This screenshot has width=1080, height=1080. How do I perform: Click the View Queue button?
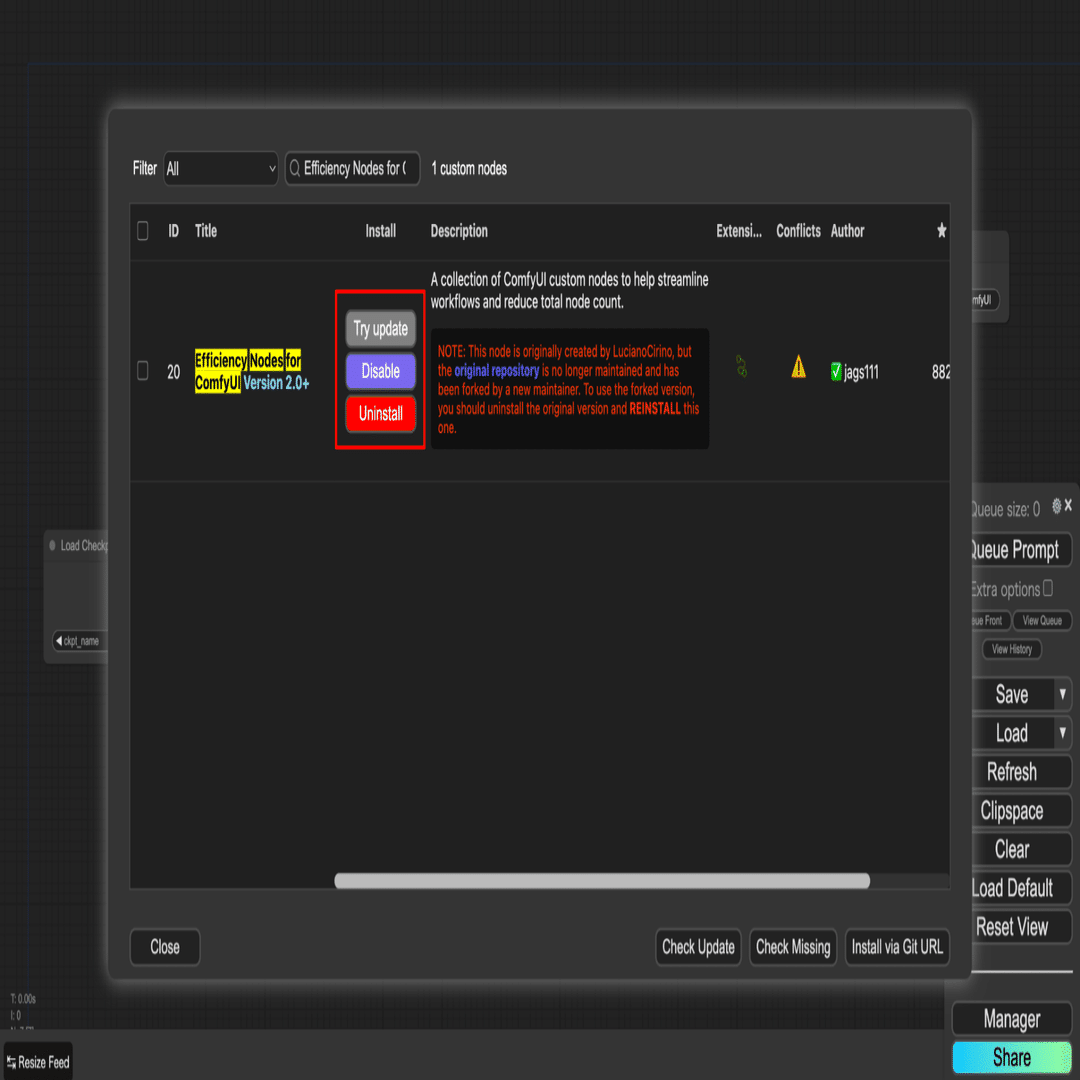coord(1042,621)
